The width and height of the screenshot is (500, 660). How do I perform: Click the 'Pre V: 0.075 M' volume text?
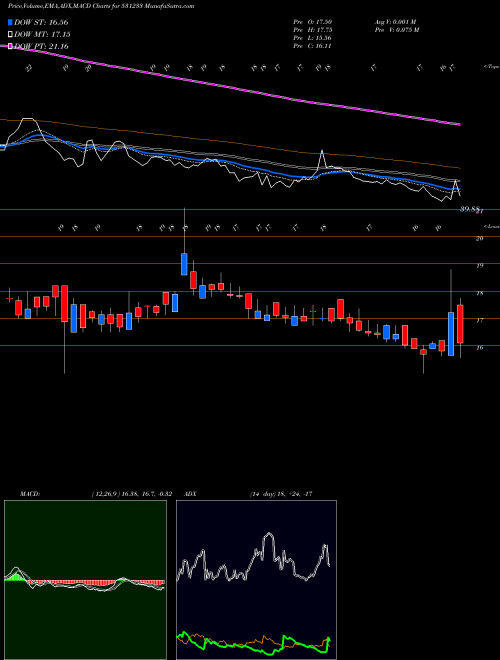[396, 30]
